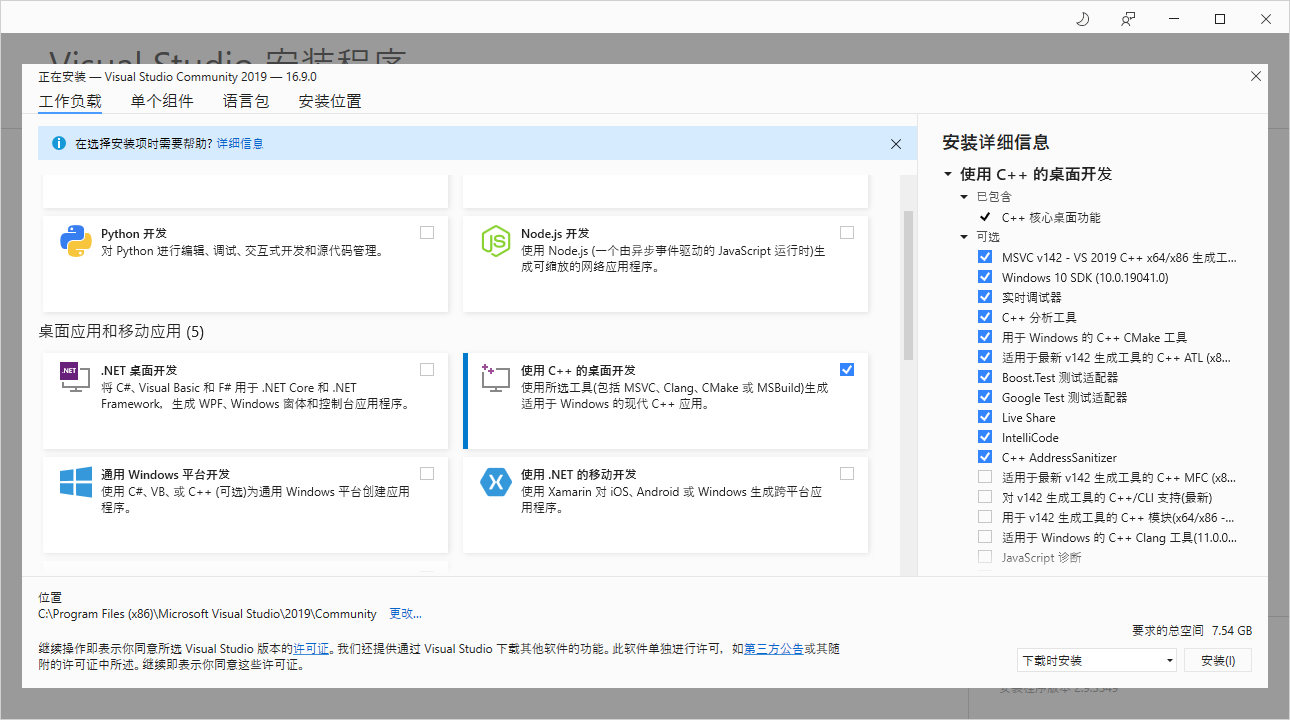
Task: Toggle the night mode moon icon
Action: pos(1082,18)
